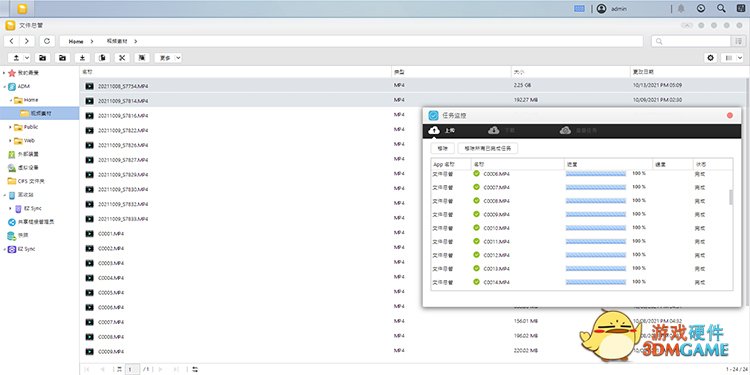Image resolution: width=750 pixels, height=375 pixels.
Task: Click the progress bar of C0014.MP4 task
Action: coord(596,282)
